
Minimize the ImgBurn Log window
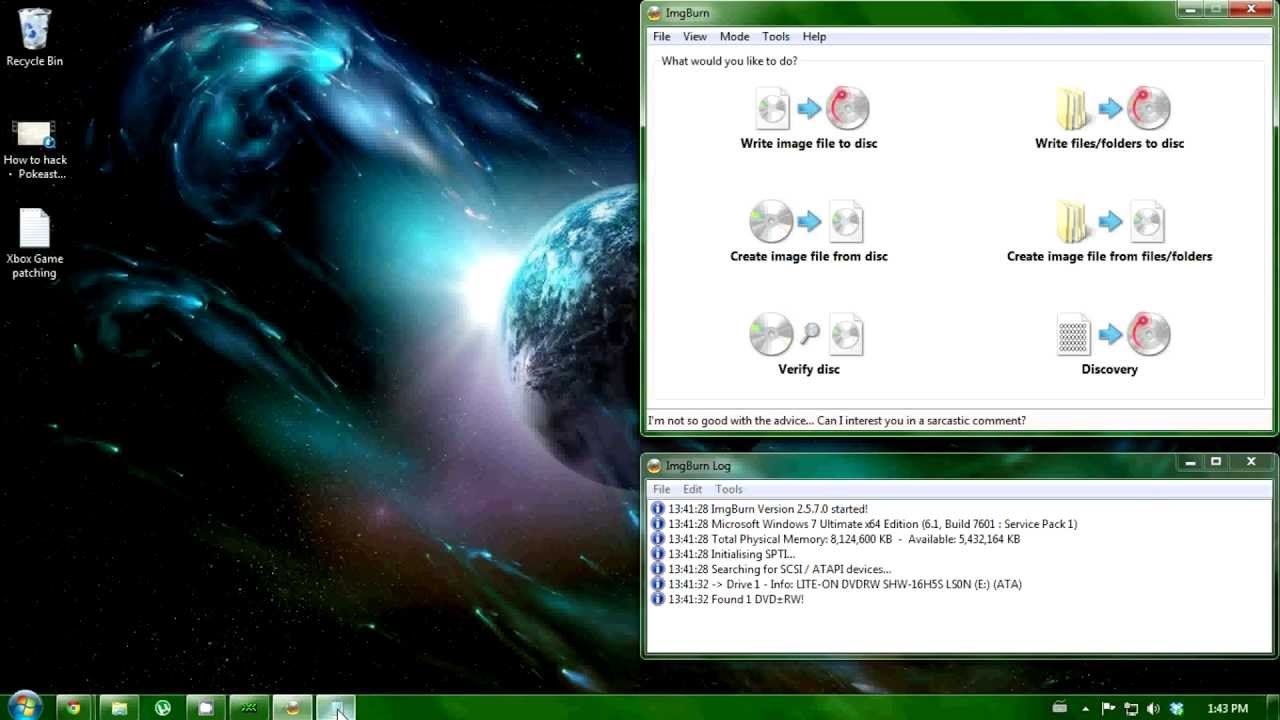[x=1190, y=462]
